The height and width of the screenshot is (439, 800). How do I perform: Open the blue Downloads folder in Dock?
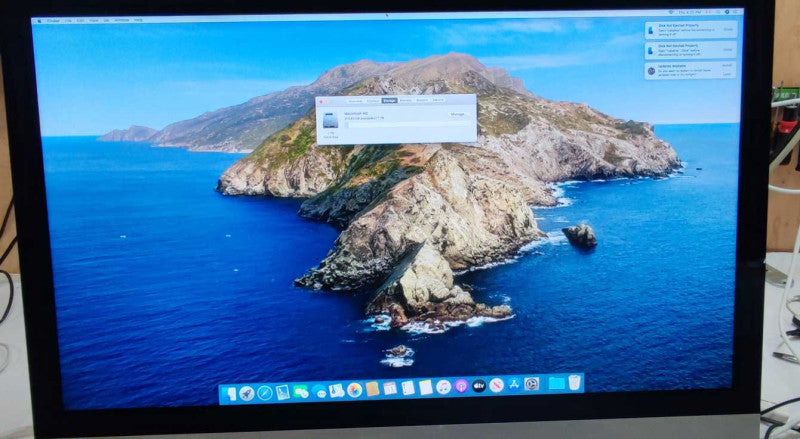556,383
